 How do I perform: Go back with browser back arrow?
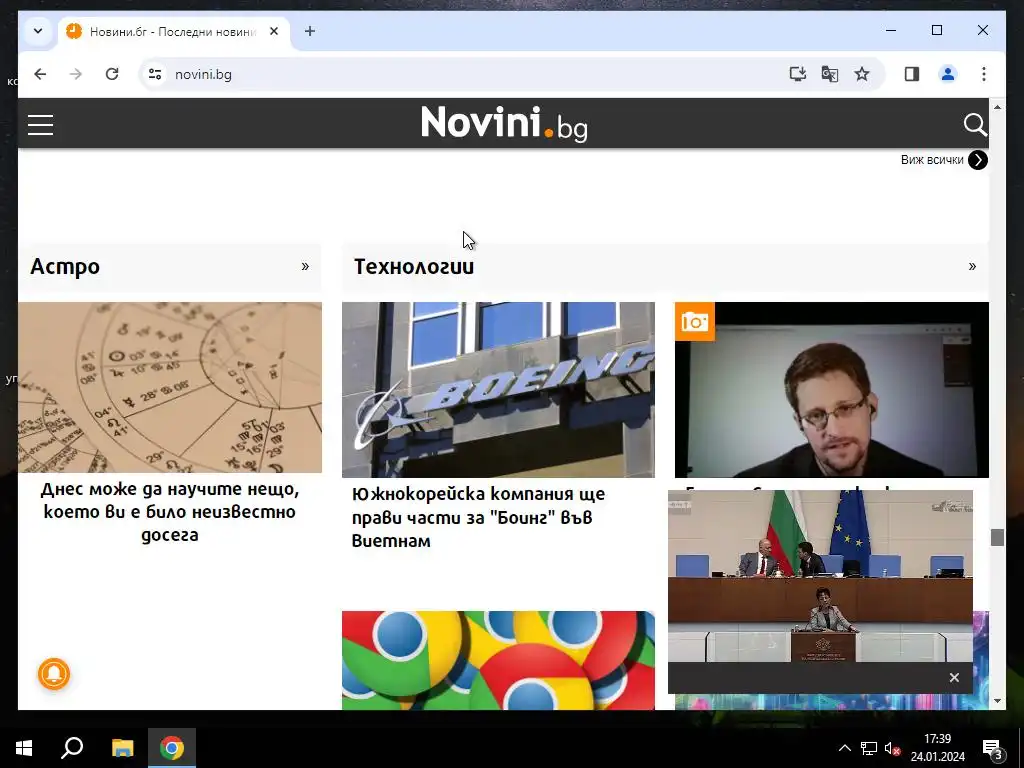[x=40, y=74]
